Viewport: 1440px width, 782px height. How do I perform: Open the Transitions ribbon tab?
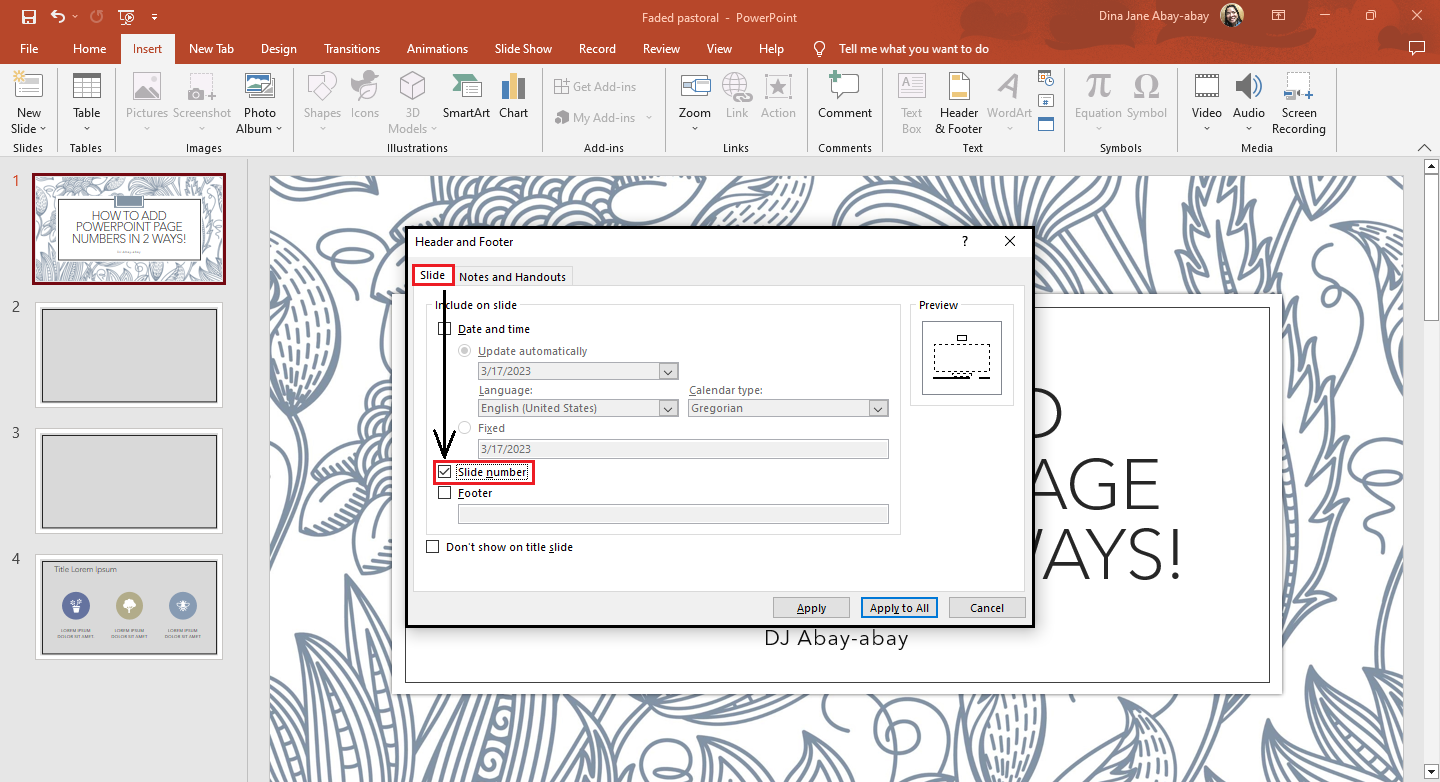[x=352, y=48]
